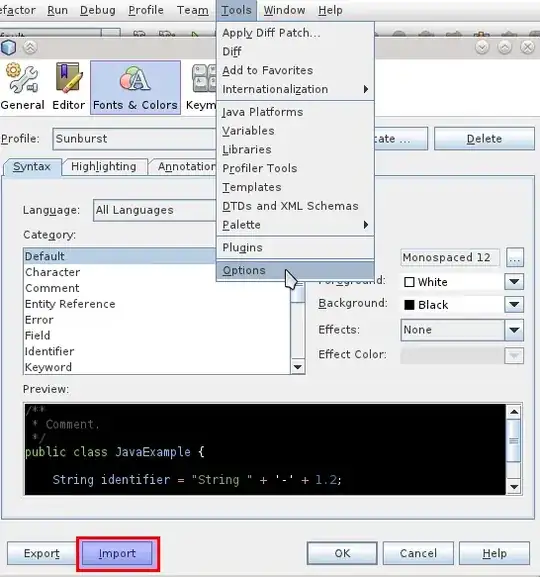Select Keyword category in list
Viewport: 540px width, 577px height.
(x=157, y=367)
